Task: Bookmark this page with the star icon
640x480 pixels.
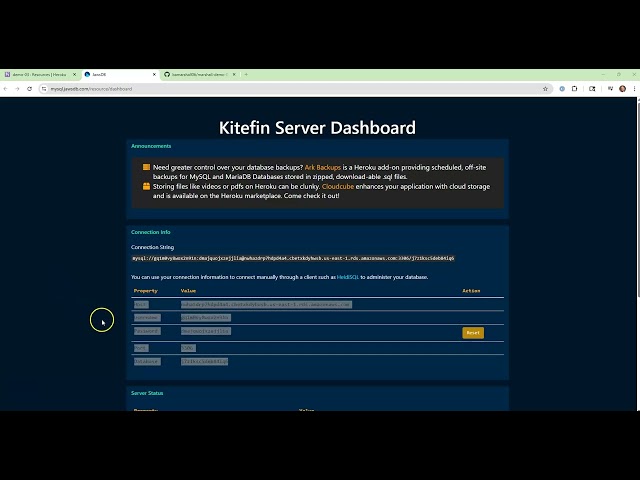Action: coord(545,88)
